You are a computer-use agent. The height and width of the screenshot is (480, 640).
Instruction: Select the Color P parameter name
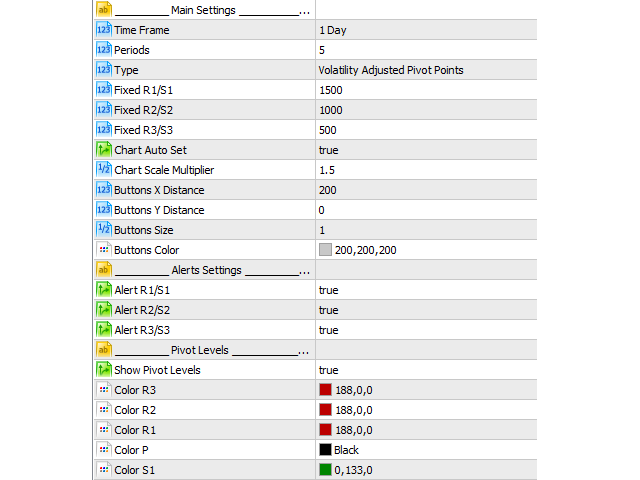[131, 450]
